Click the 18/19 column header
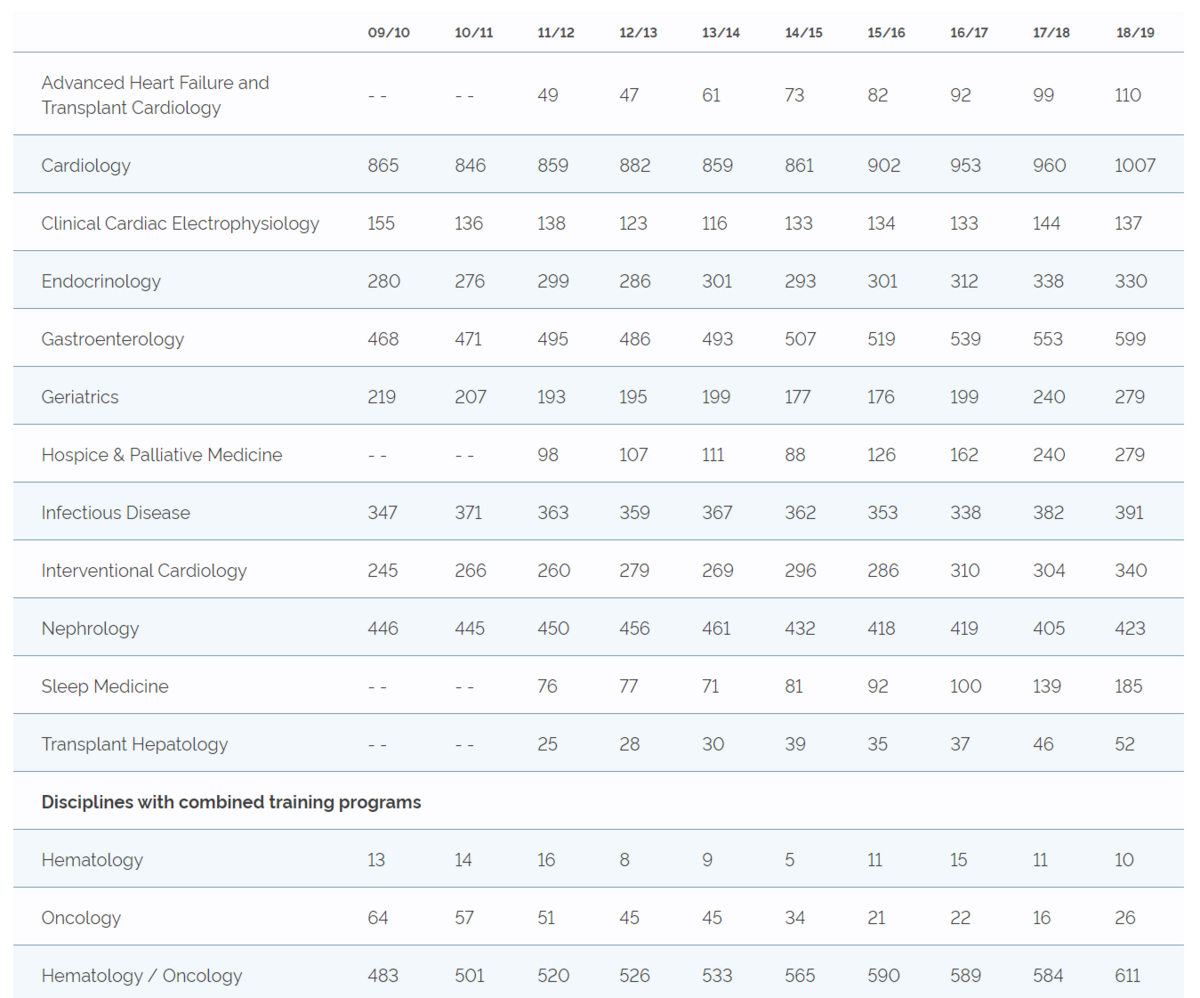 coord(1135,32)
